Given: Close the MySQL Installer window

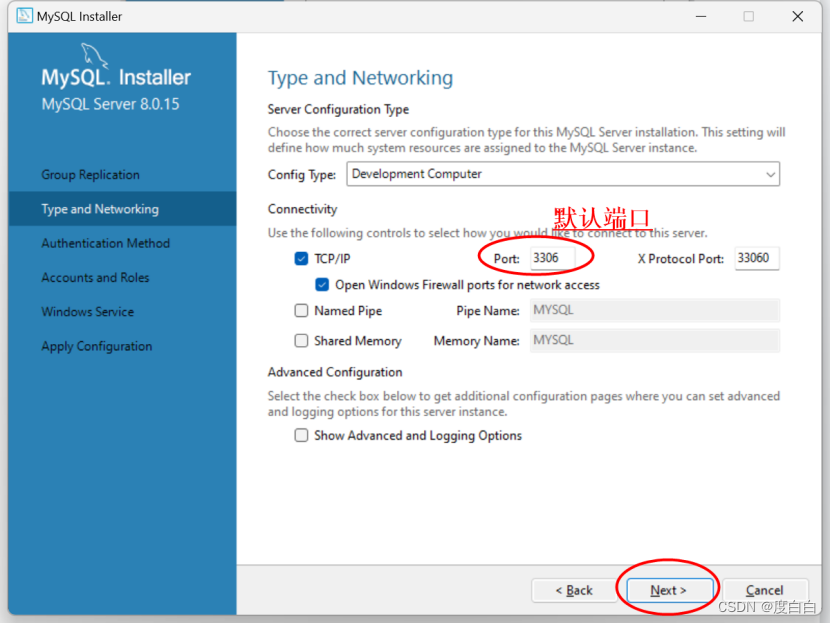Looking at the screenshot, I should pyautogui.click(x=798, y=16).
